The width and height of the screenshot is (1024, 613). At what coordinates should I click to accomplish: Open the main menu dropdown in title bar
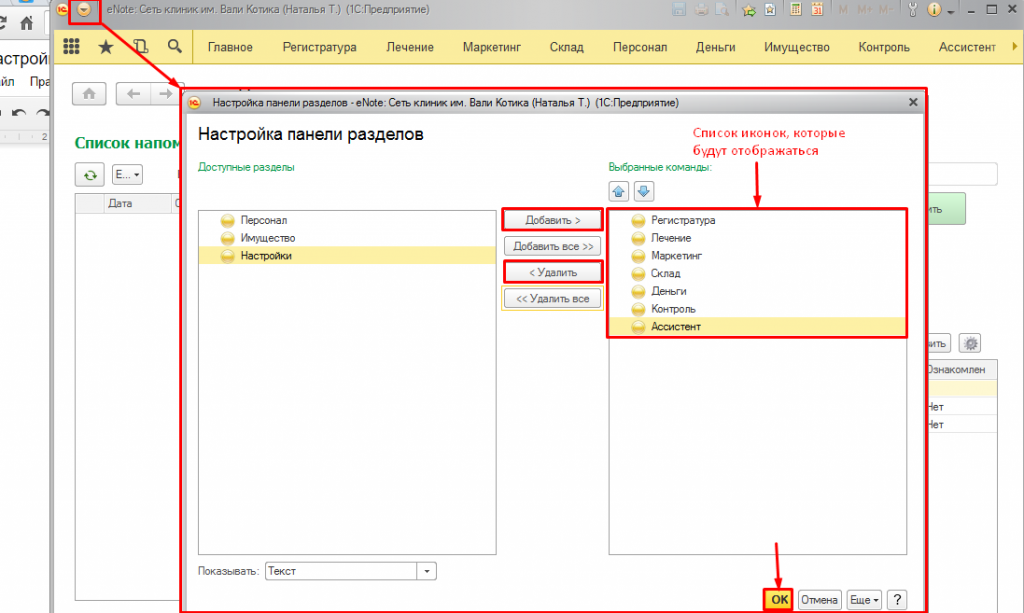[x=84, y=10]
